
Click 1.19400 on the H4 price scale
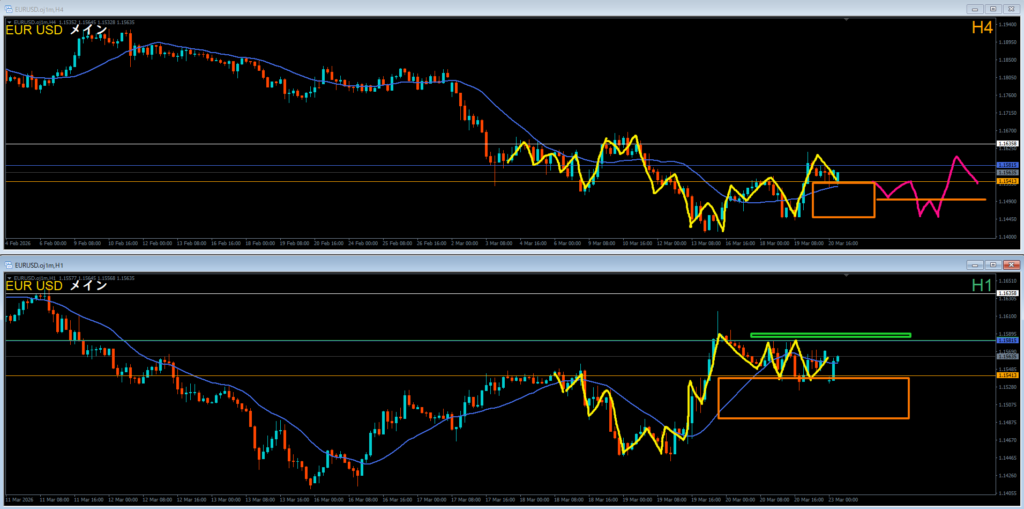(x=1006, y=24)
